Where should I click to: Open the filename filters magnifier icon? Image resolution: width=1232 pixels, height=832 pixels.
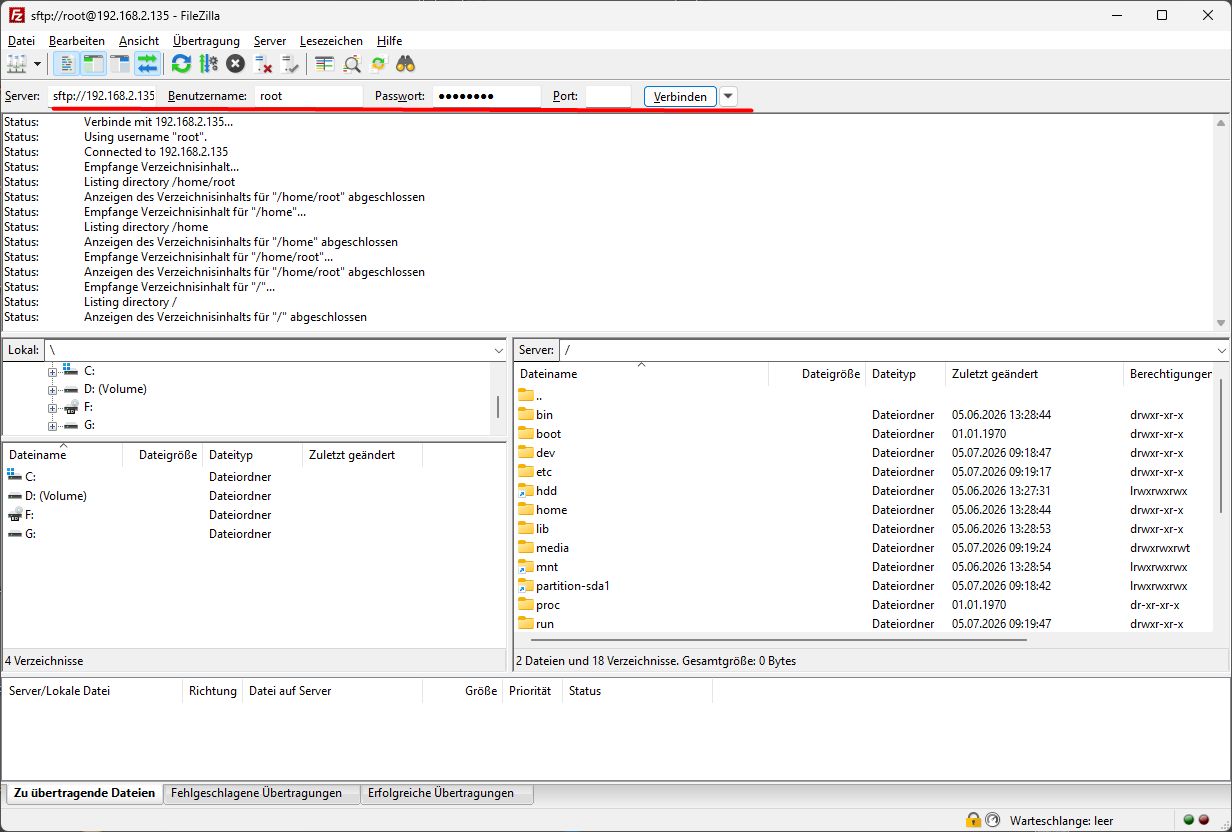[351, 64]
